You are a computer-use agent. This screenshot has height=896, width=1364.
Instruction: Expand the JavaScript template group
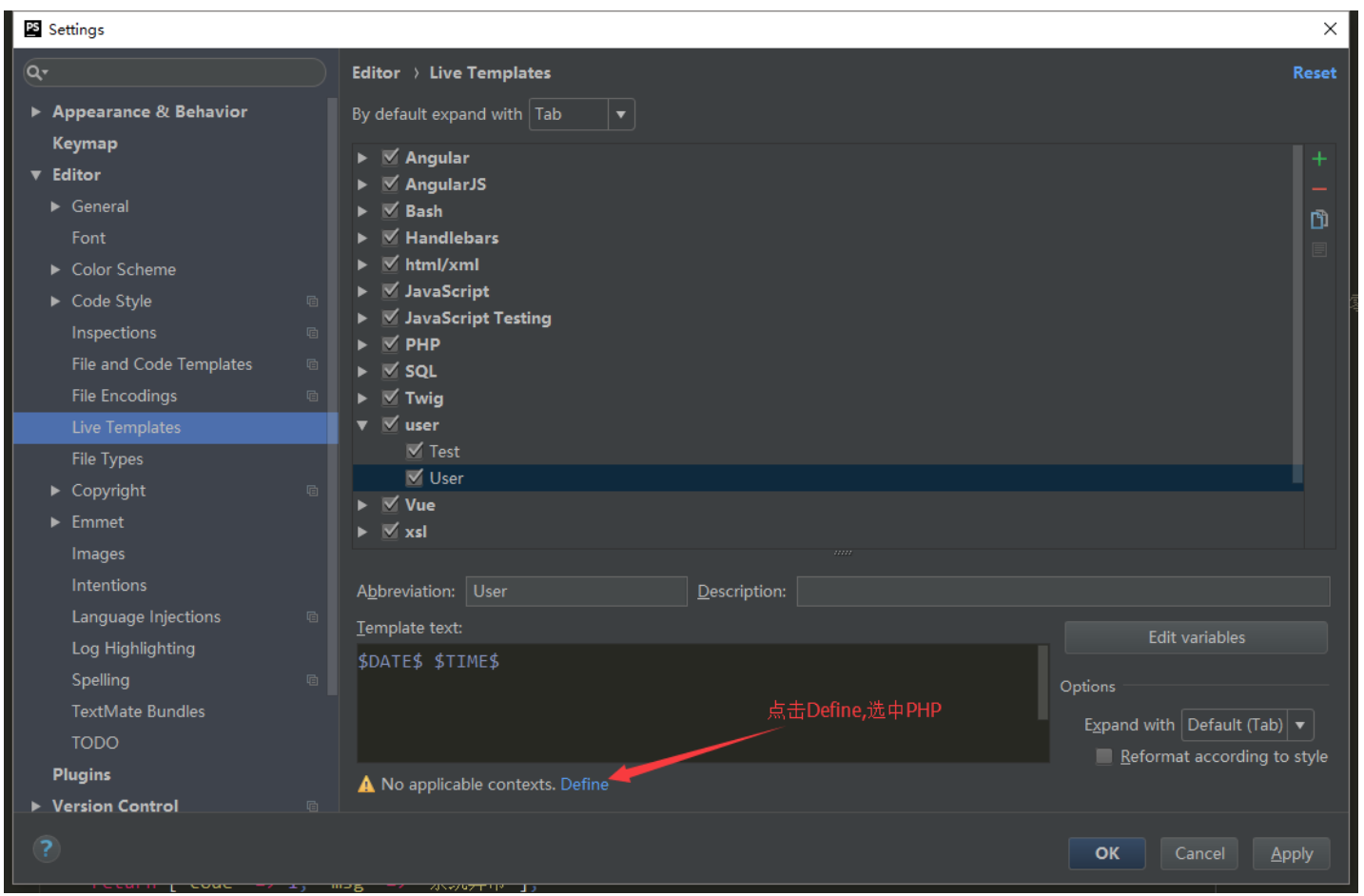pyautogui.click(x=362, y=291)
